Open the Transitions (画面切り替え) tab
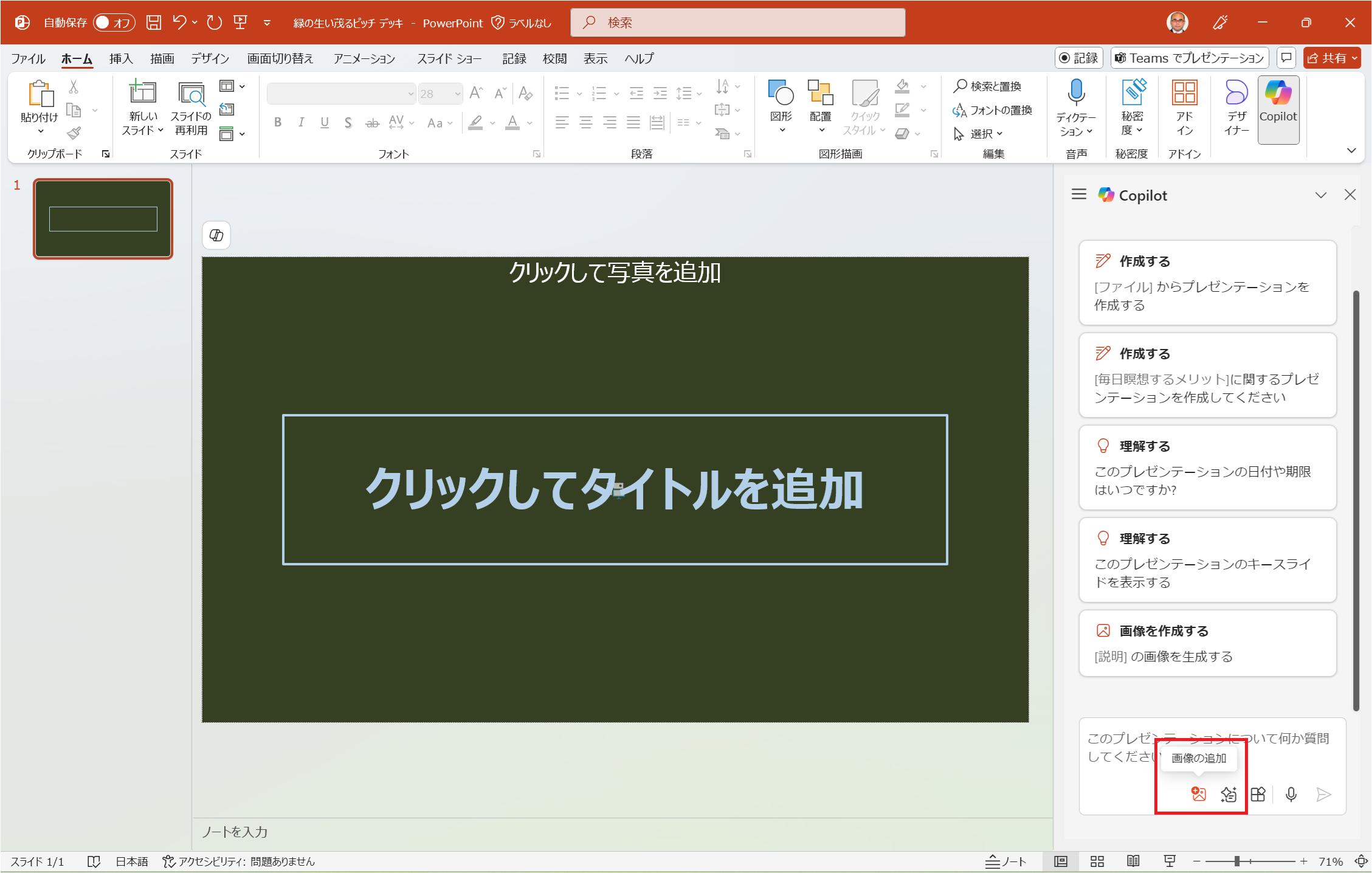The image size is (1372, 873). (x=280, y=58)
